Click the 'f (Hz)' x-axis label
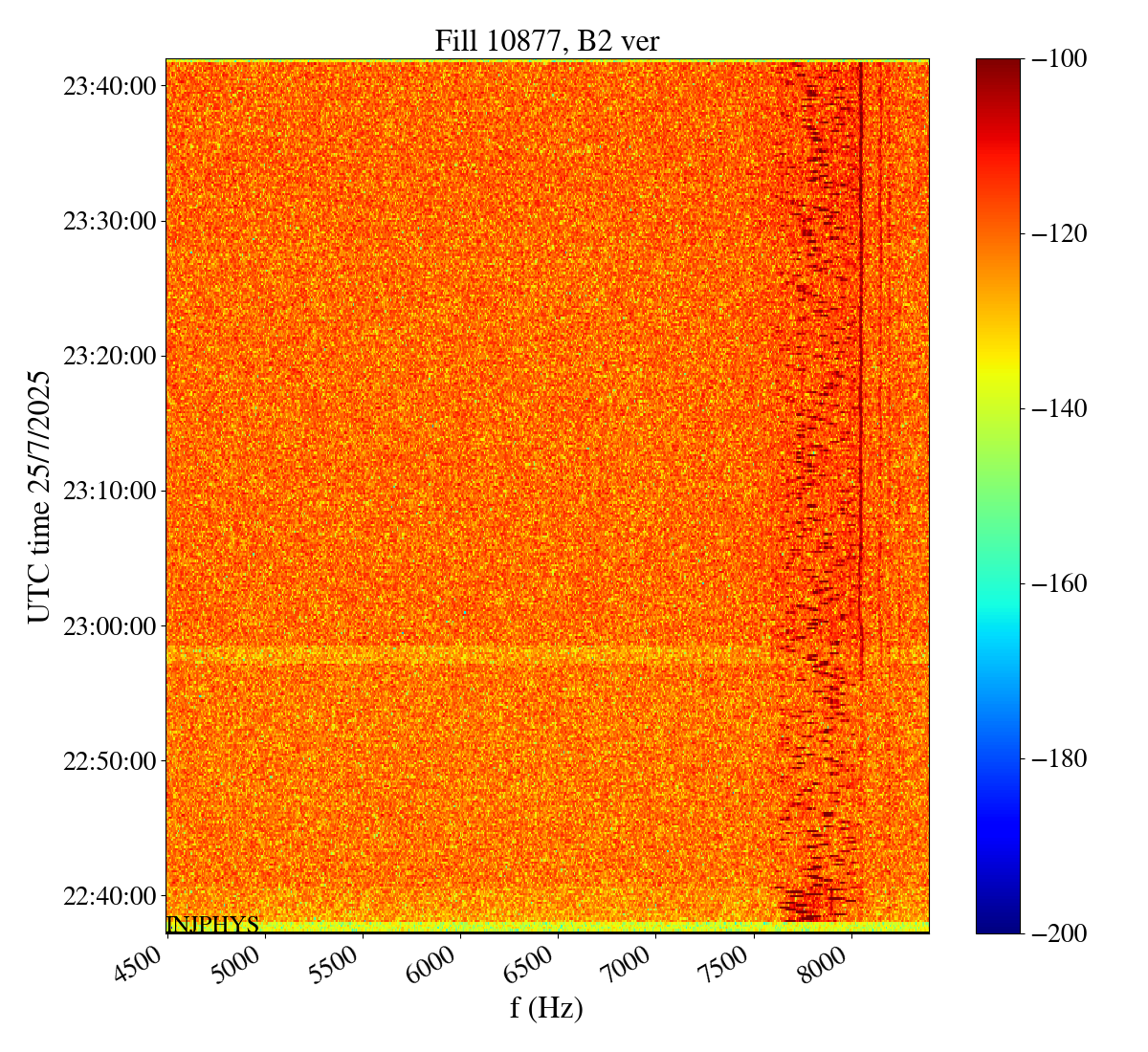This screenshot has width=1148, height=1052. pyautogui.click(x=546, y=1007)
